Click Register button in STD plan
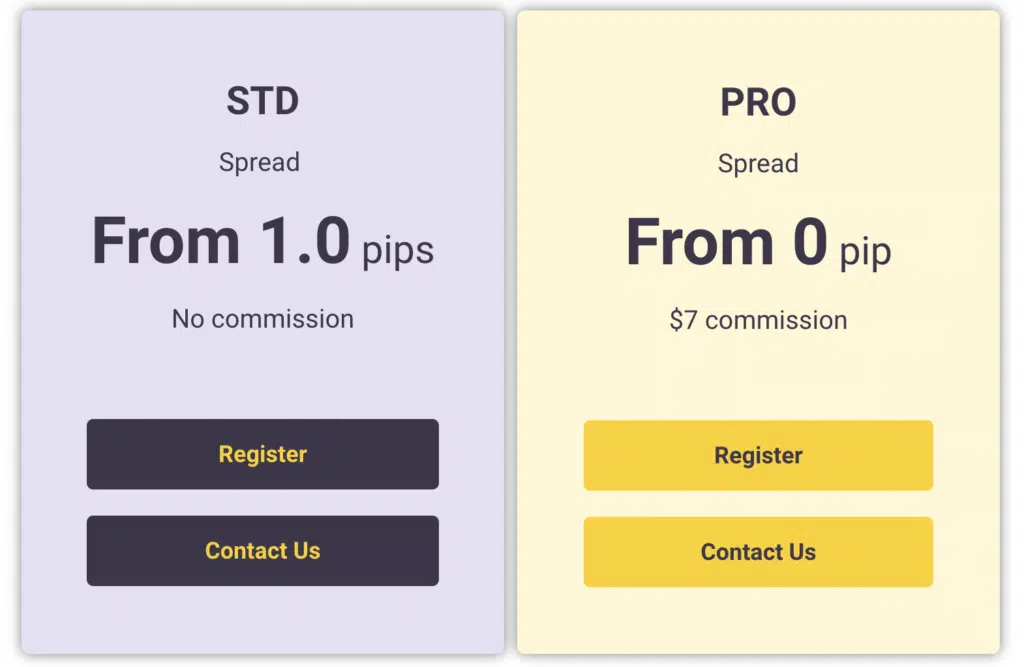1024x667 pixels. point(262,454)
